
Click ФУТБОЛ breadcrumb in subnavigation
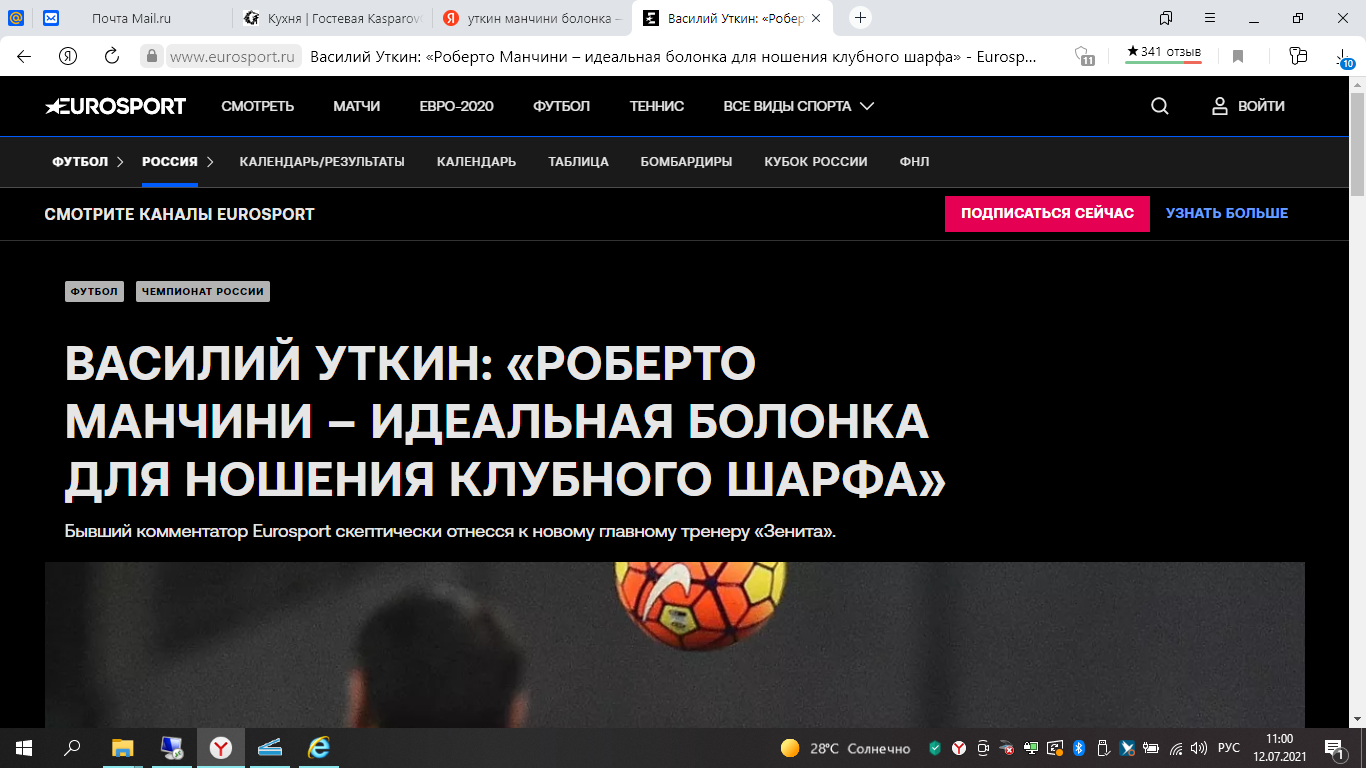[x=80, y=161]
